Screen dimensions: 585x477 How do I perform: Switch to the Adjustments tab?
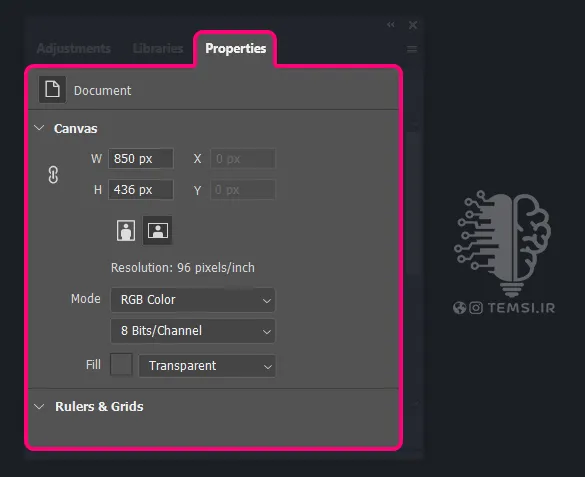coord(73,48)
